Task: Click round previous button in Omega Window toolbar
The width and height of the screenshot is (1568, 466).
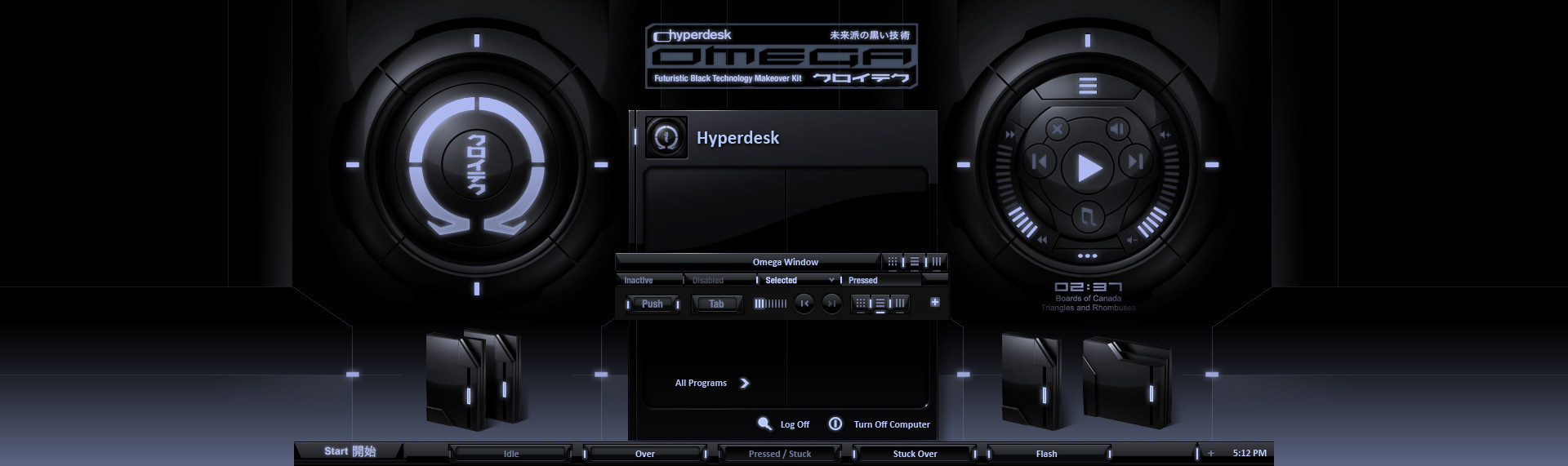Action: click(x=804, y=304)
